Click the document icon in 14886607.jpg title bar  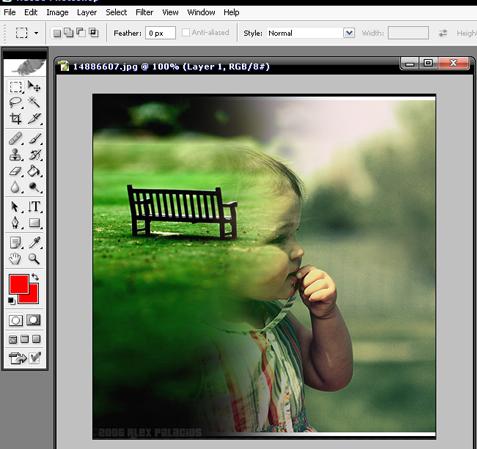tap(63, 66)
